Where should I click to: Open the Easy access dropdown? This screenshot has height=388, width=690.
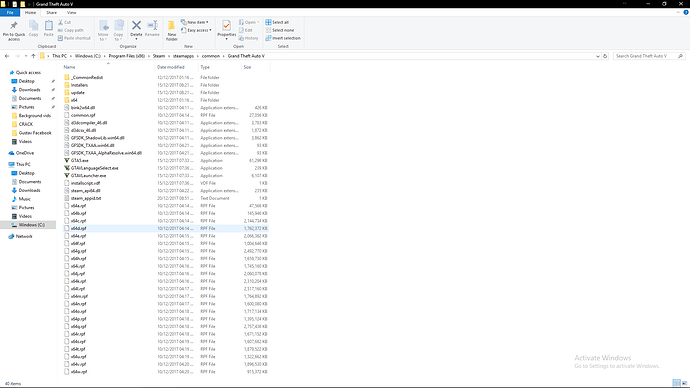(196, 30)
